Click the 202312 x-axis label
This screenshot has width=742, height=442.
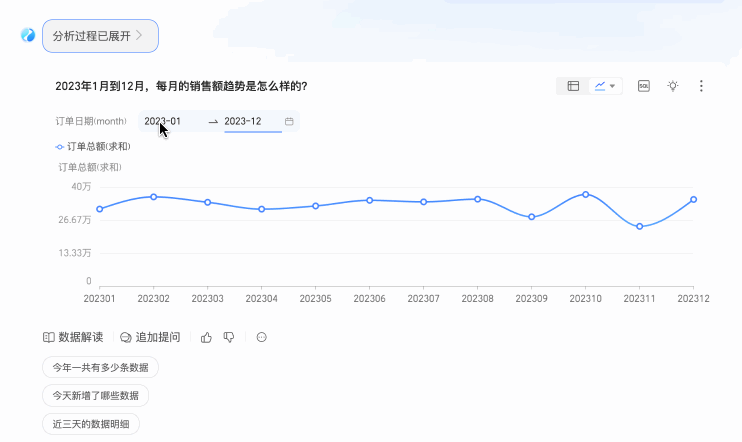693,299
